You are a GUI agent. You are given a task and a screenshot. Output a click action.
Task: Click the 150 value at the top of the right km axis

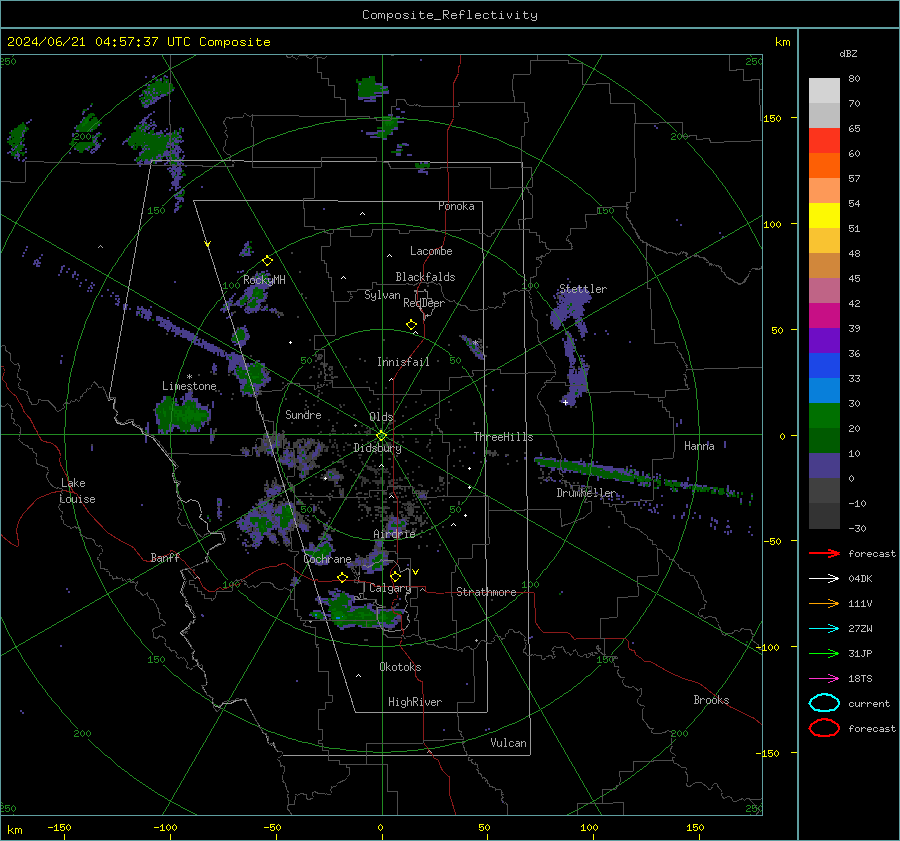pyautogui.click(x=773, y=118)
